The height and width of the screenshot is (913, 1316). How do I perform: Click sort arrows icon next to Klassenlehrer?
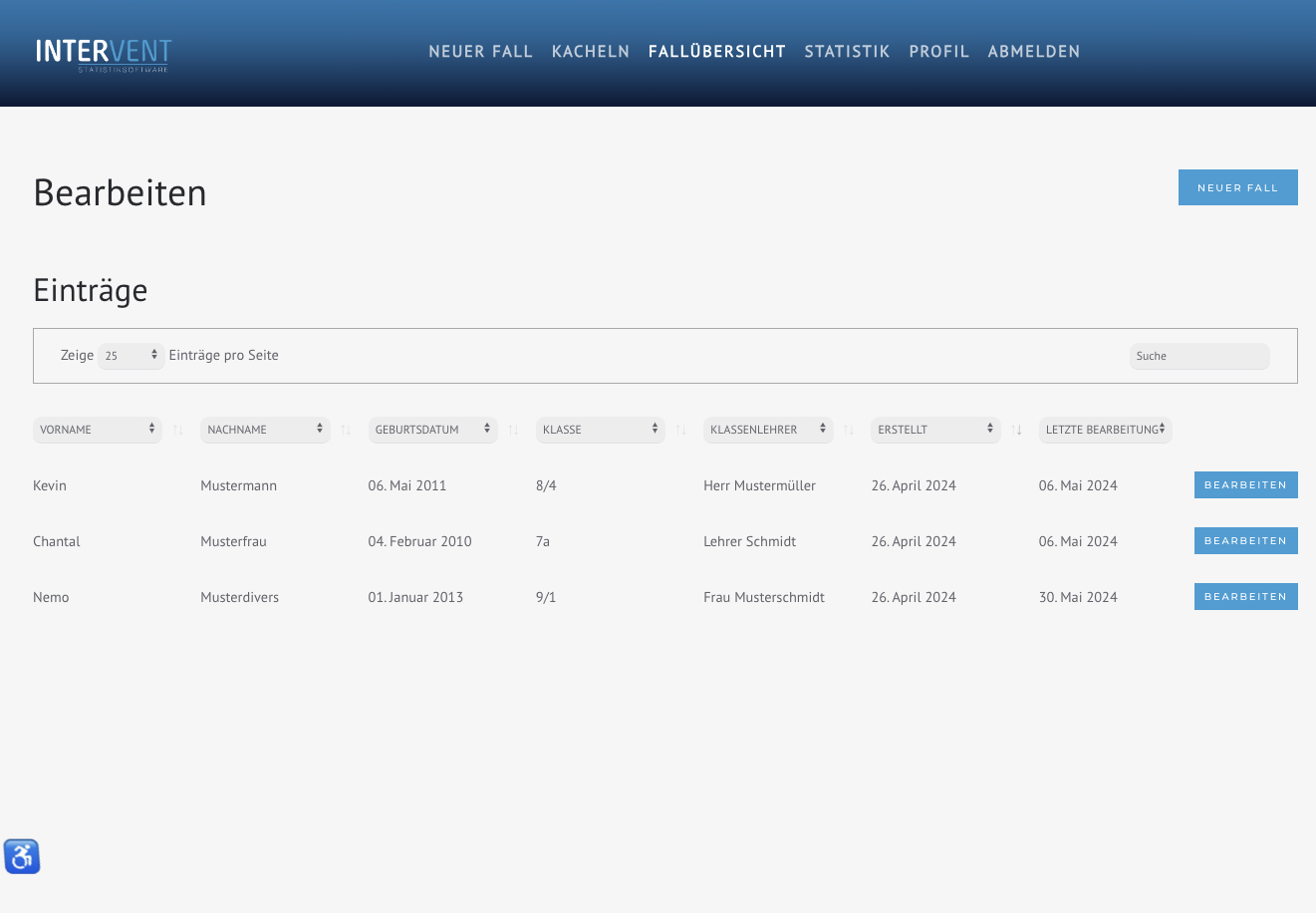point(849,430)
